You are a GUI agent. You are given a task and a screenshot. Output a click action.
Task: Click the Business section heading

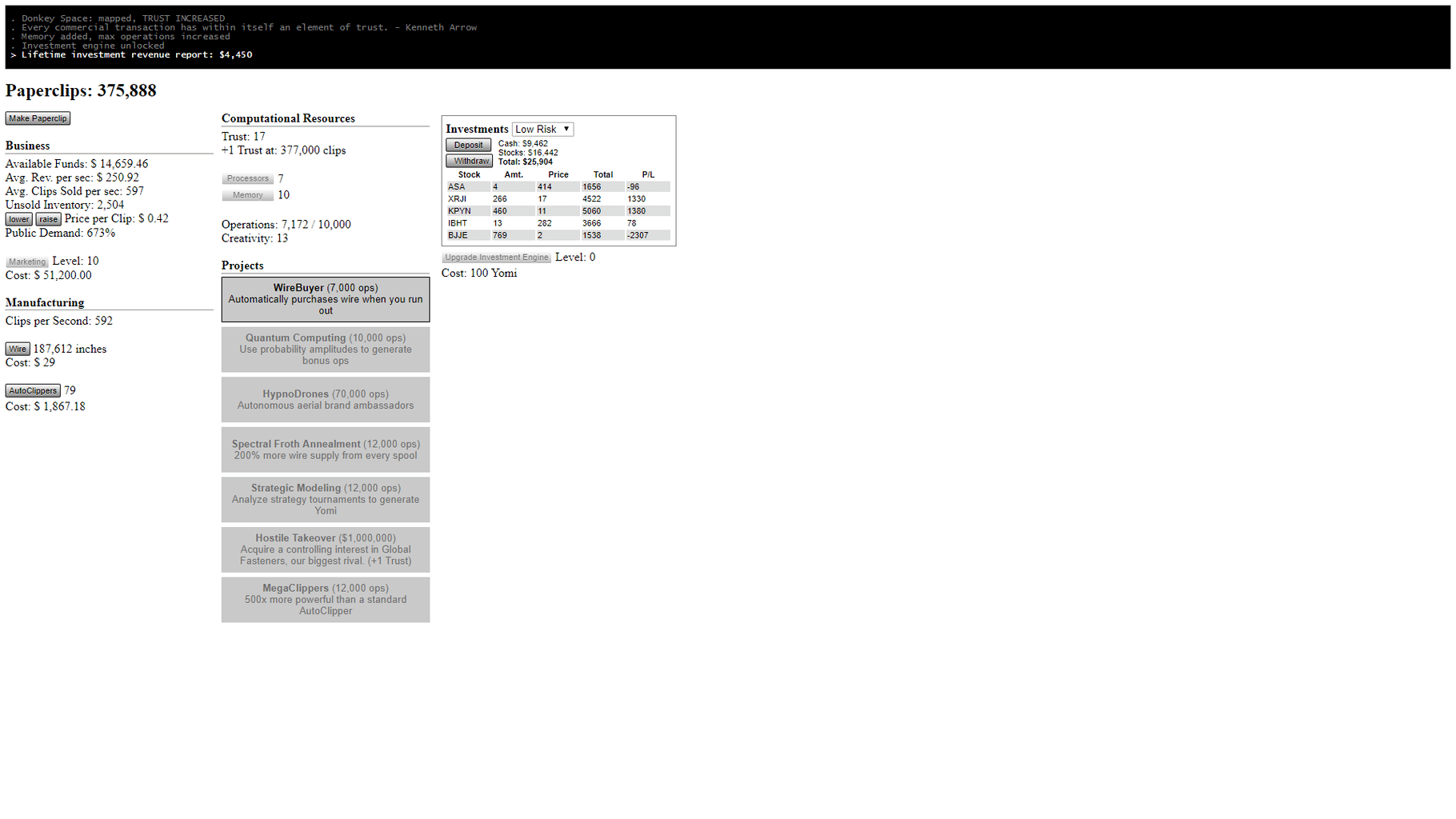[27, 146]
